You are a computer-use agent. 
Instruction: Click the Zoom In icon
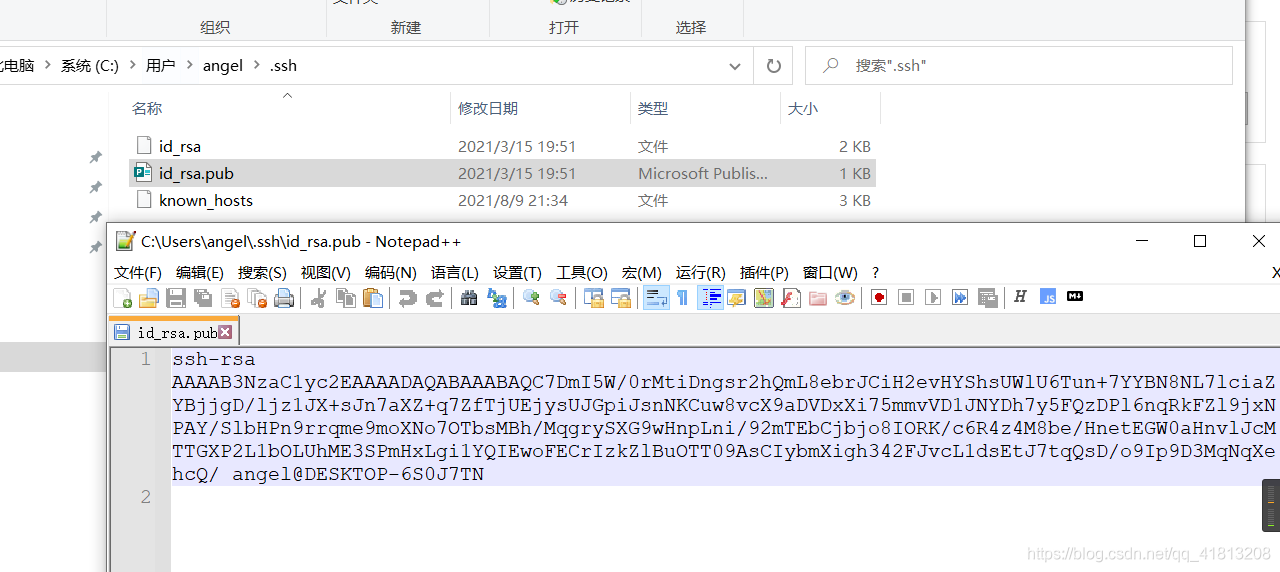[x=531, y=298]
